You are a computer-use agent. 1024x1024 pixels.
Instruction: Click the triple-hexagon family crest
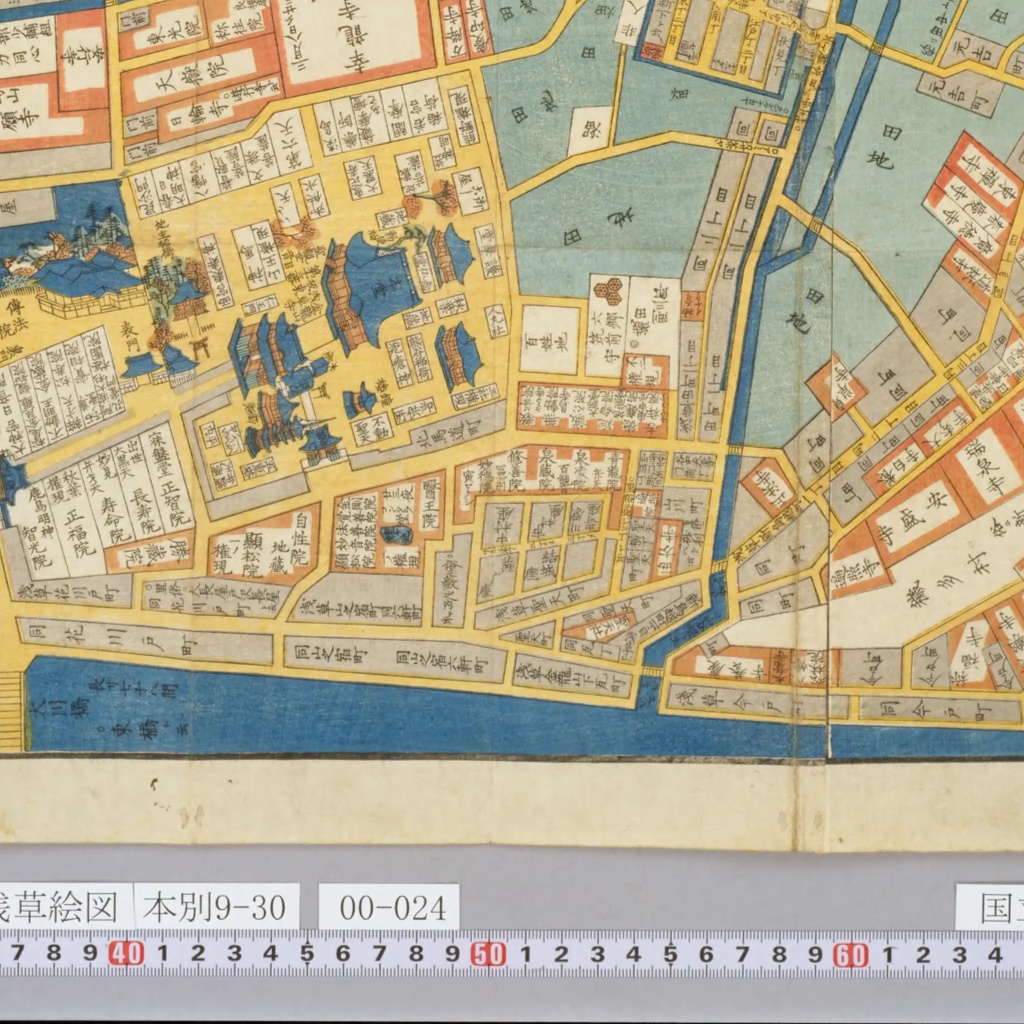(610, 291)
